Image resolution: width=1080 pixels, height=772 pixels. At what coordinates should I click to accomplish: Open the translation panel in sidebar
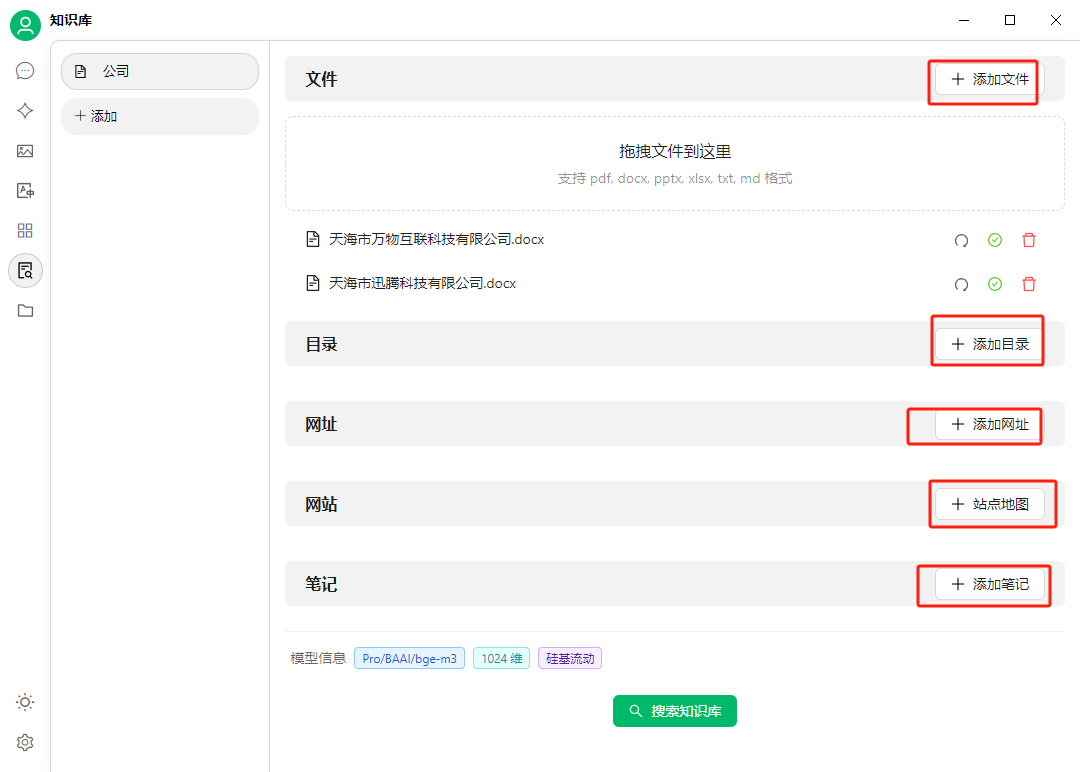[x=25, y=190]
